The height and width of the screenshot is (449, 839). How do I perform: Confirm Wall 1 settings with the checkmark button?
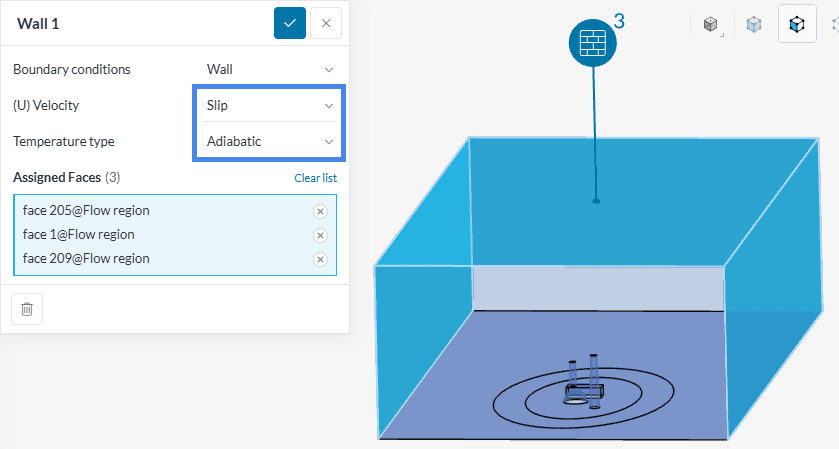coord(289,23)
